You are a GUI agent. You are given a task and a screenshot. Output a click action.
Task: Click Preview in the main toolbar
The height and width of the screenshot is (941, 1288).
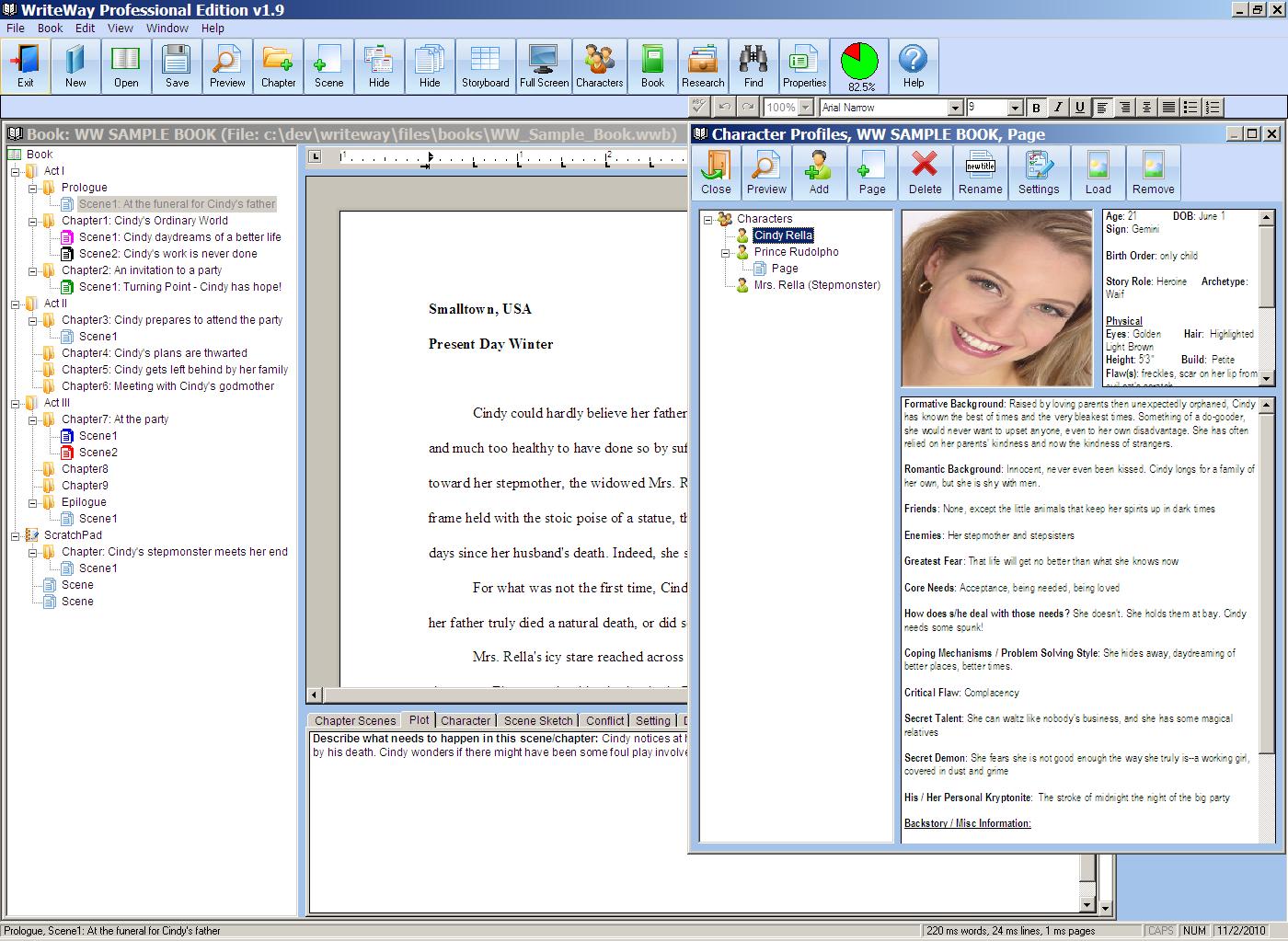click(227, 66)
